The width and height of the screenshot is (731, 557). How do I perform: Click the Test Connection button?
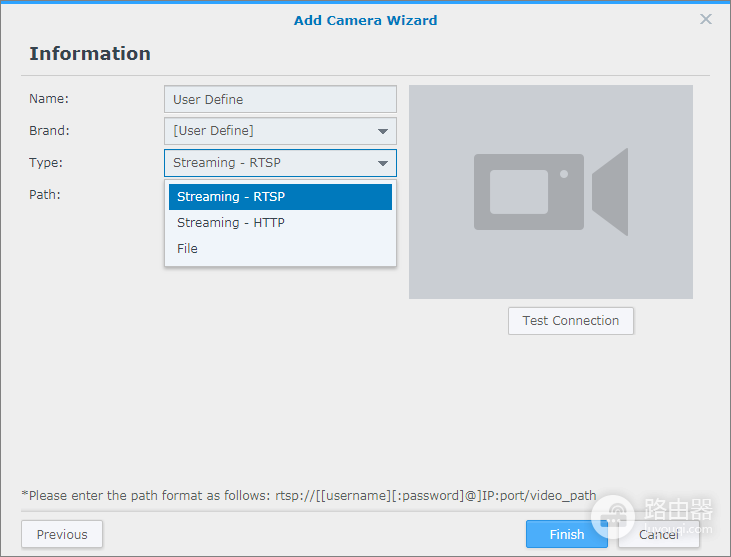tap(571, 321)
